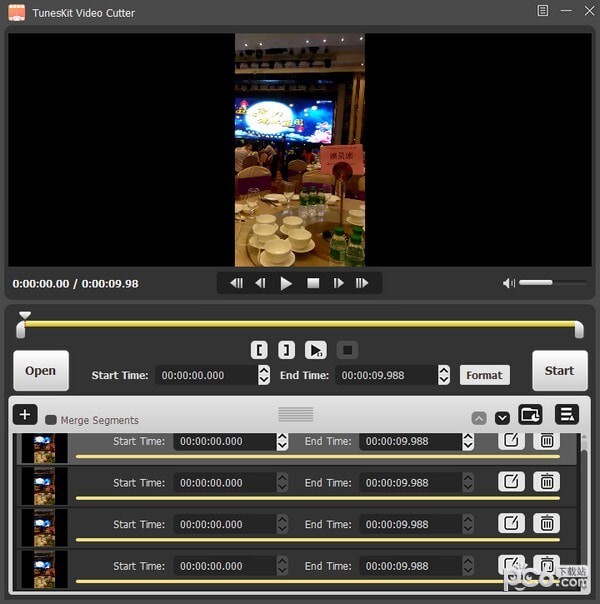
Task: Click the play segment preview icon
Action: [x=316, y=350]
